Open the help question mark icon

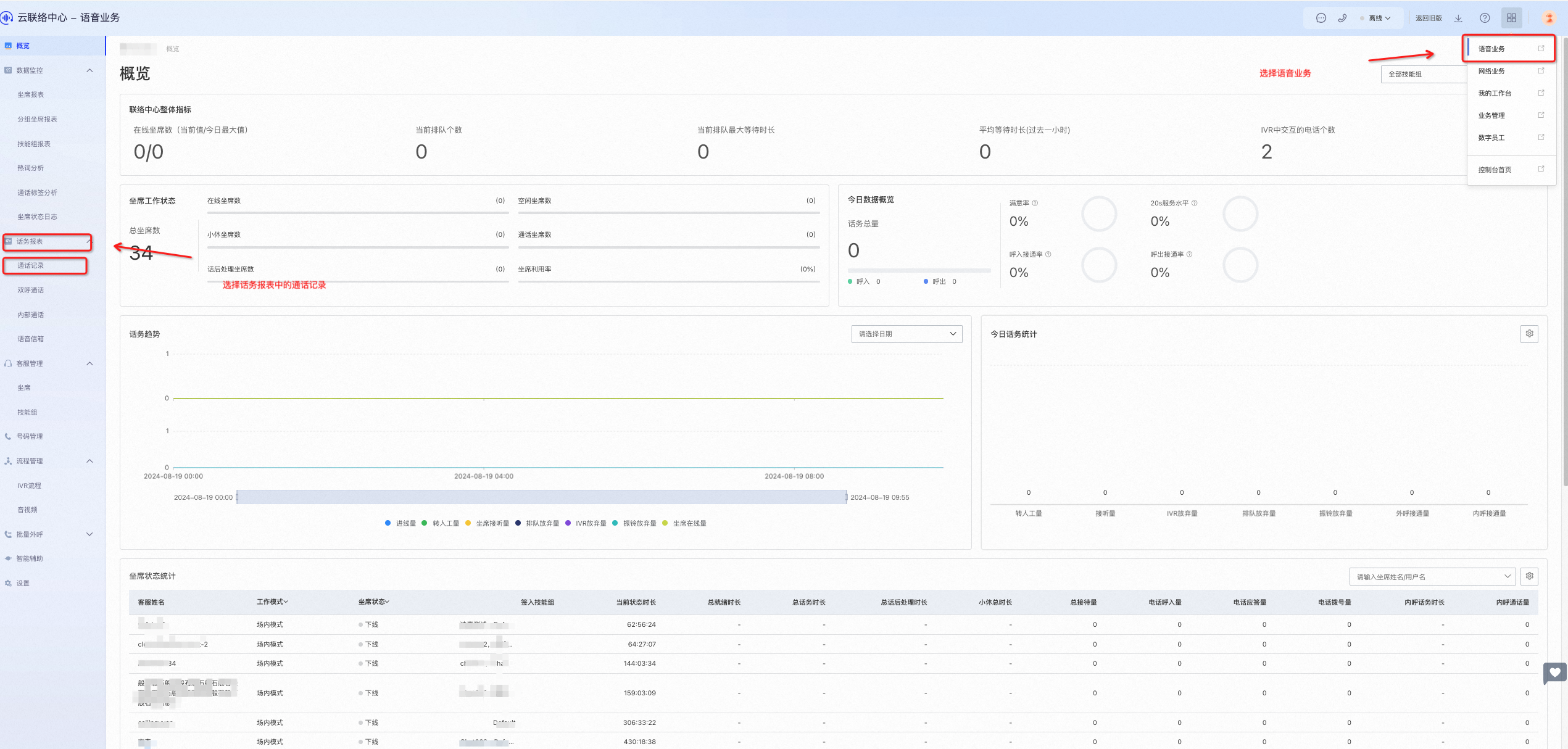(x=1485, y=18)
